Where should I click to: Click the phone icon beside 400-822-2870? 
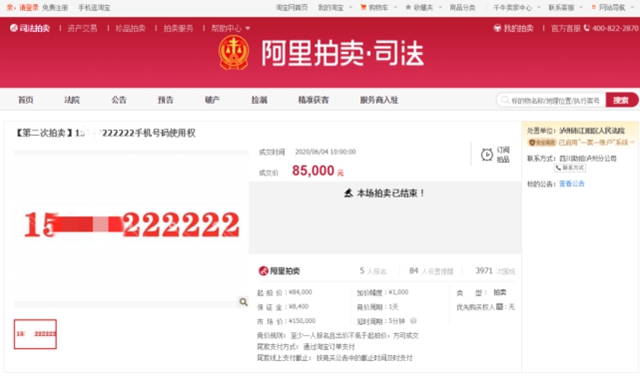[587, 28]
